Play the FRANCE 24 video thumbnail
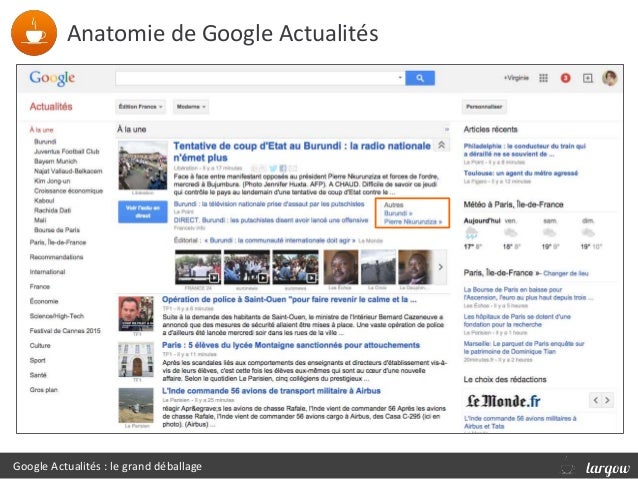 tap(198, 267)
